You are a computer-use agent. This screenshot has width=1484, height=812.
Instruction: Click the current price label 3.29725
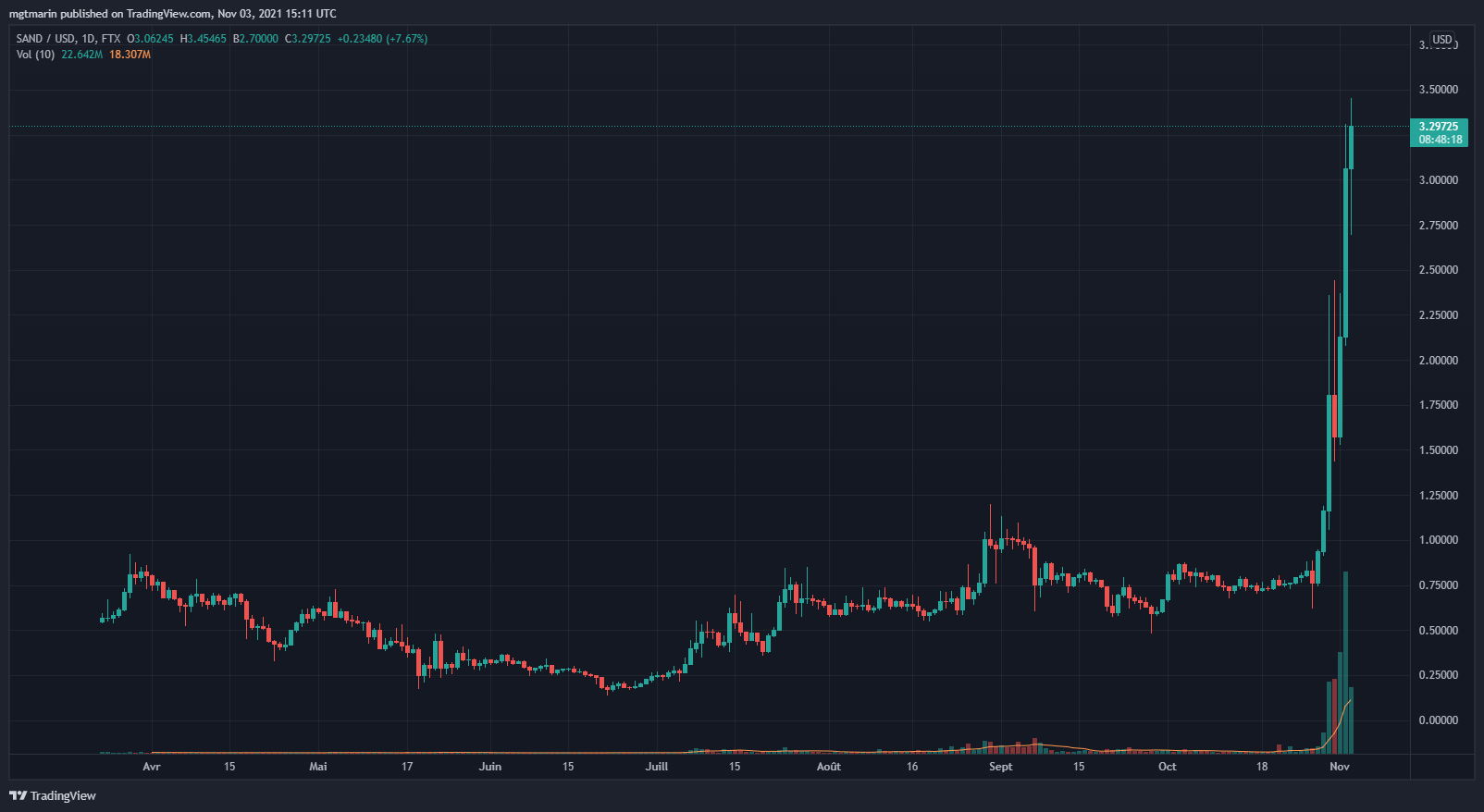(1438, 127)
